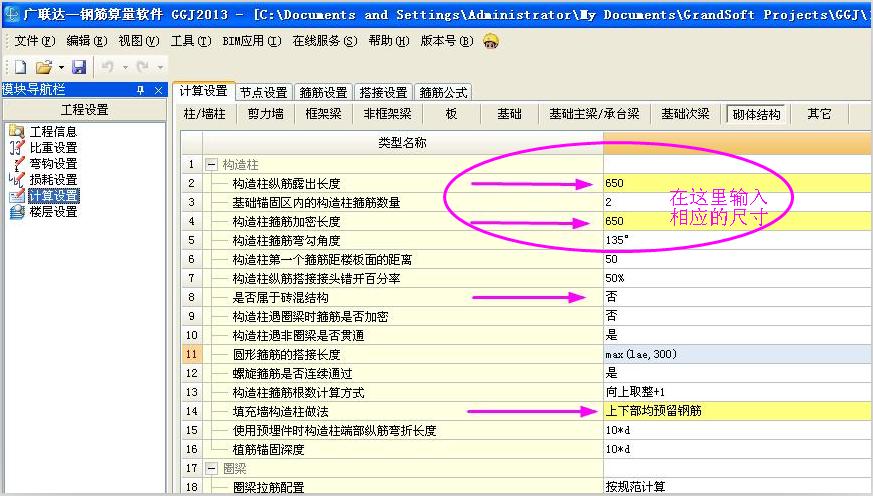Click the 楼层设置 icon
The width and height of the screenshot is (873, 496).
tap(17, 212)
